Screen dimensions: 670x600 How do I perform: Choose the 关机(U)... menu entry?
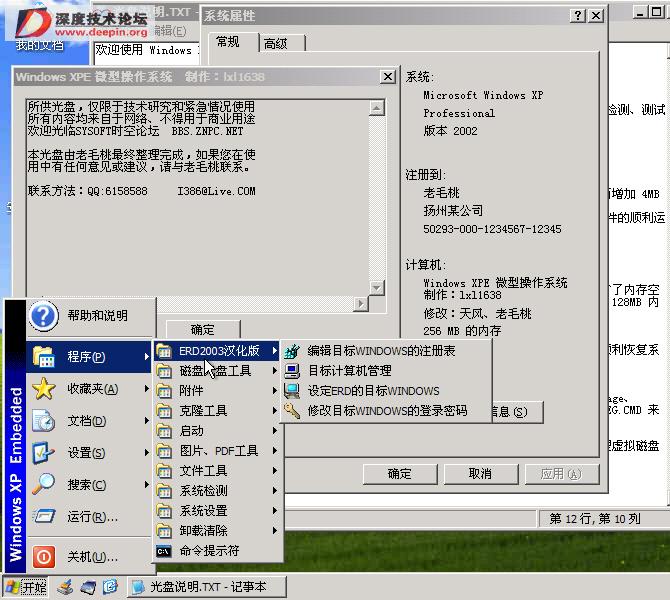tap(90, 557)
